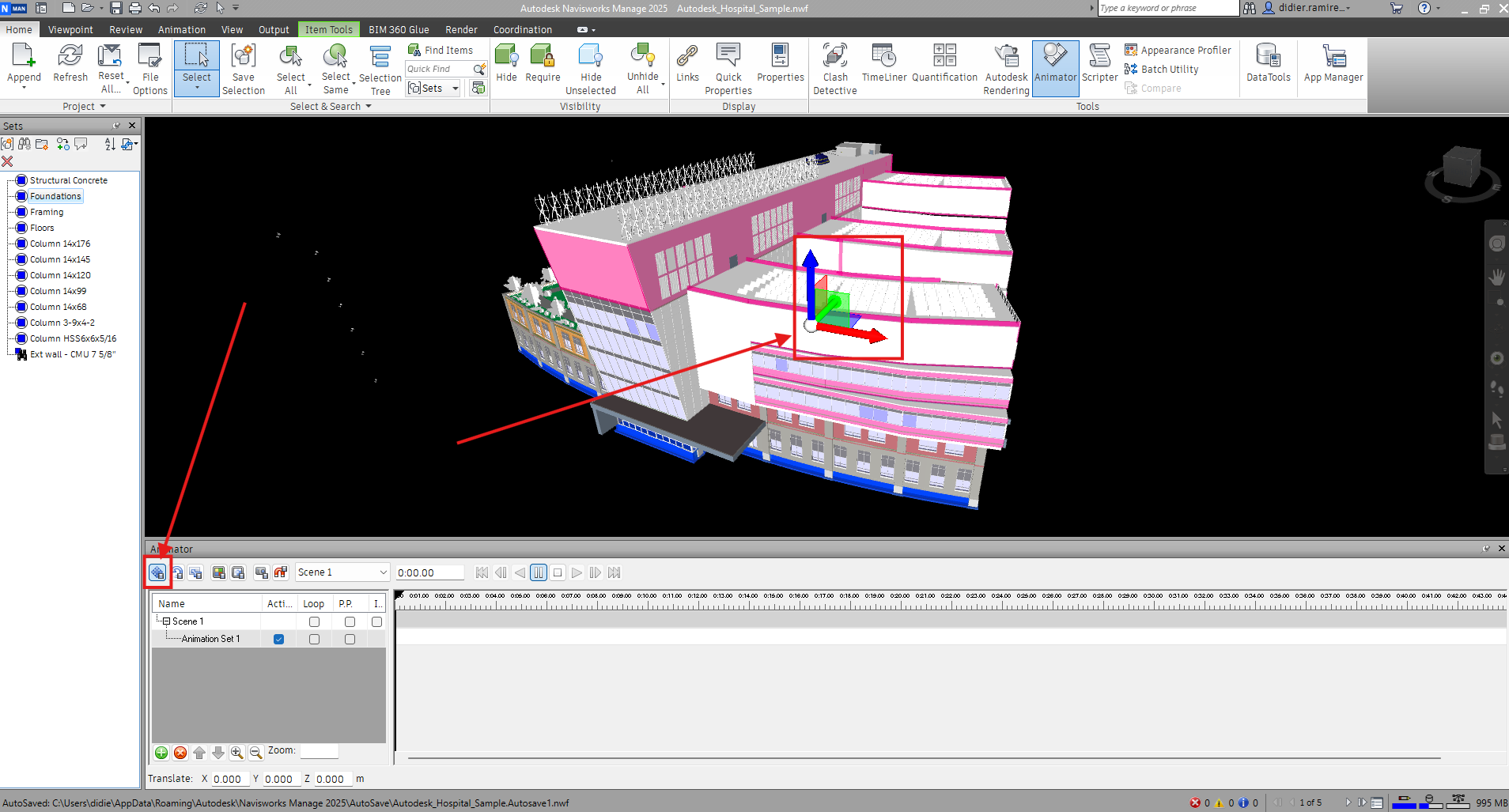Enable P.P. checkbox for Animation Set 1
Image resolution: width=1509 pixels, height=812 pixels.
coord(350,639)
